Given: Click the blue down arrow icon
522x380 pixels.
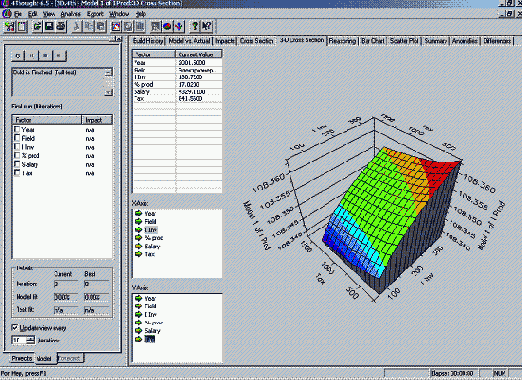Looking at the screenshot, I should click(x=179, y=27).
